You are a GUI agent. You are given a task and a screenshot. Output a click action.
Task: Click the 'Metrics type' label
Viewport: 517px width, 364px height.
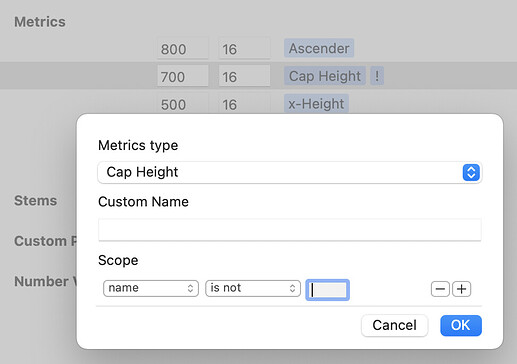138,146
